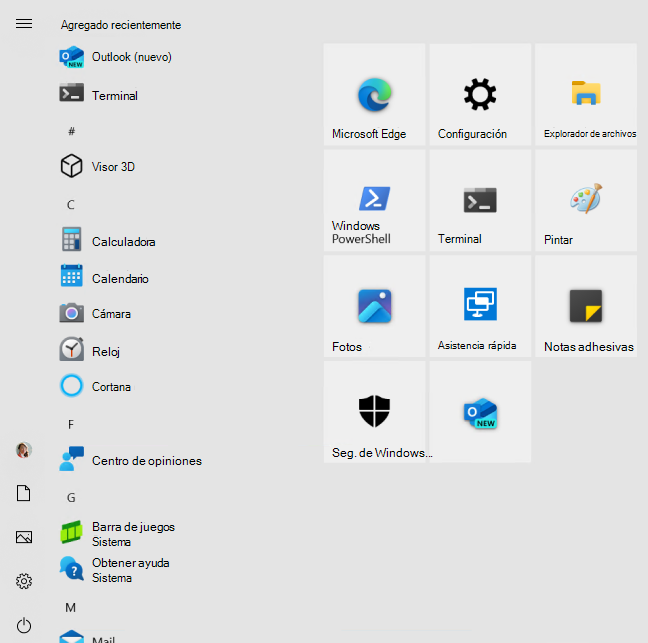This screenshot has width=648, height=643.
Task: Open the Configuración tile
Action: pyautogui.click(x=480, y=95)
